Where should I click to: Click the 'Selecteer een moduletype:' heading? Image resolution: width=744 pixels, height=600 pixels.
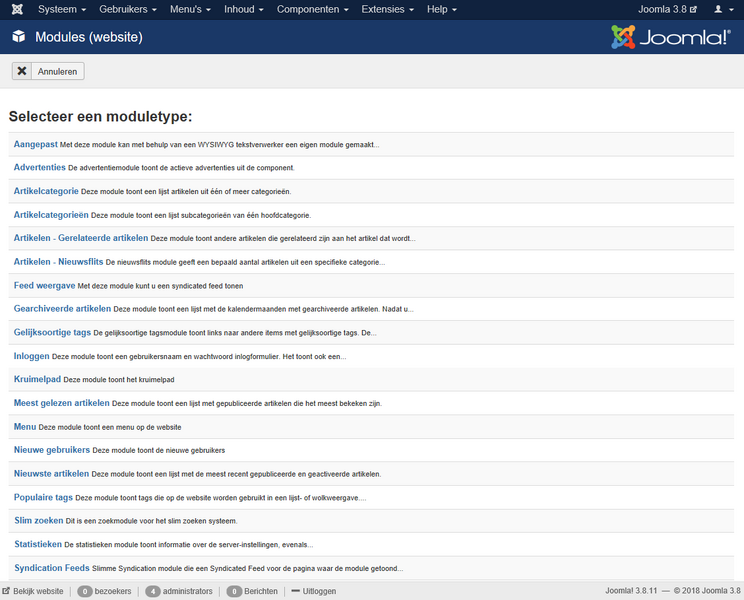click(101, 116)
